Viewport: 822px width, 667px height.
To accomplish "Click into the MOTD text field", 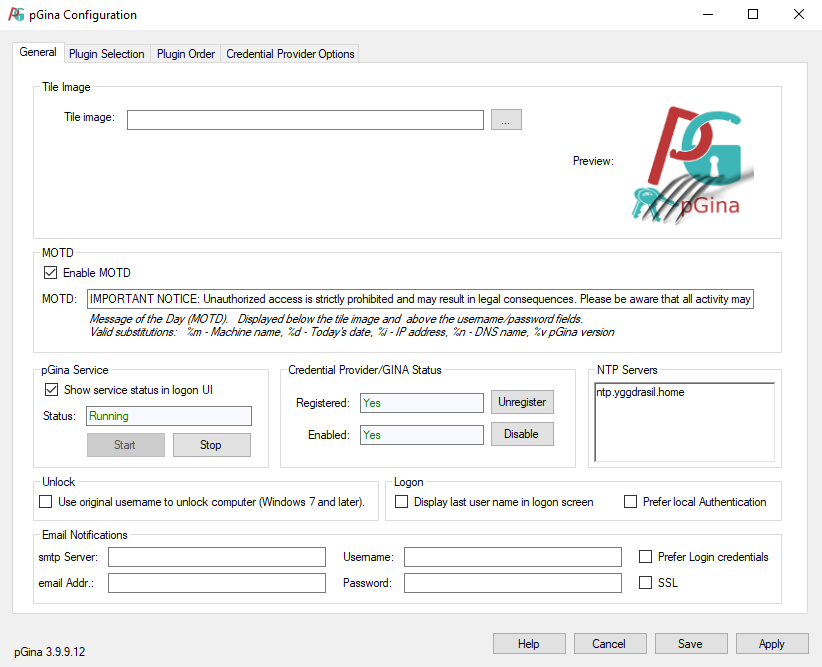I will tap(420, 299).
